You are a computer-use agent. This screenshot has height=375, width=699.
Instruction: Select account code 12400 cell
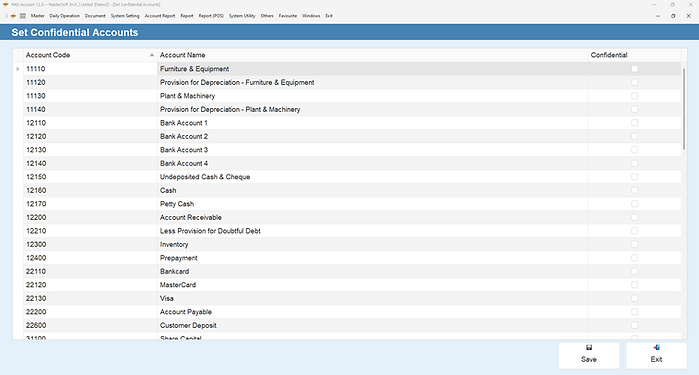(x=90, y=258)
